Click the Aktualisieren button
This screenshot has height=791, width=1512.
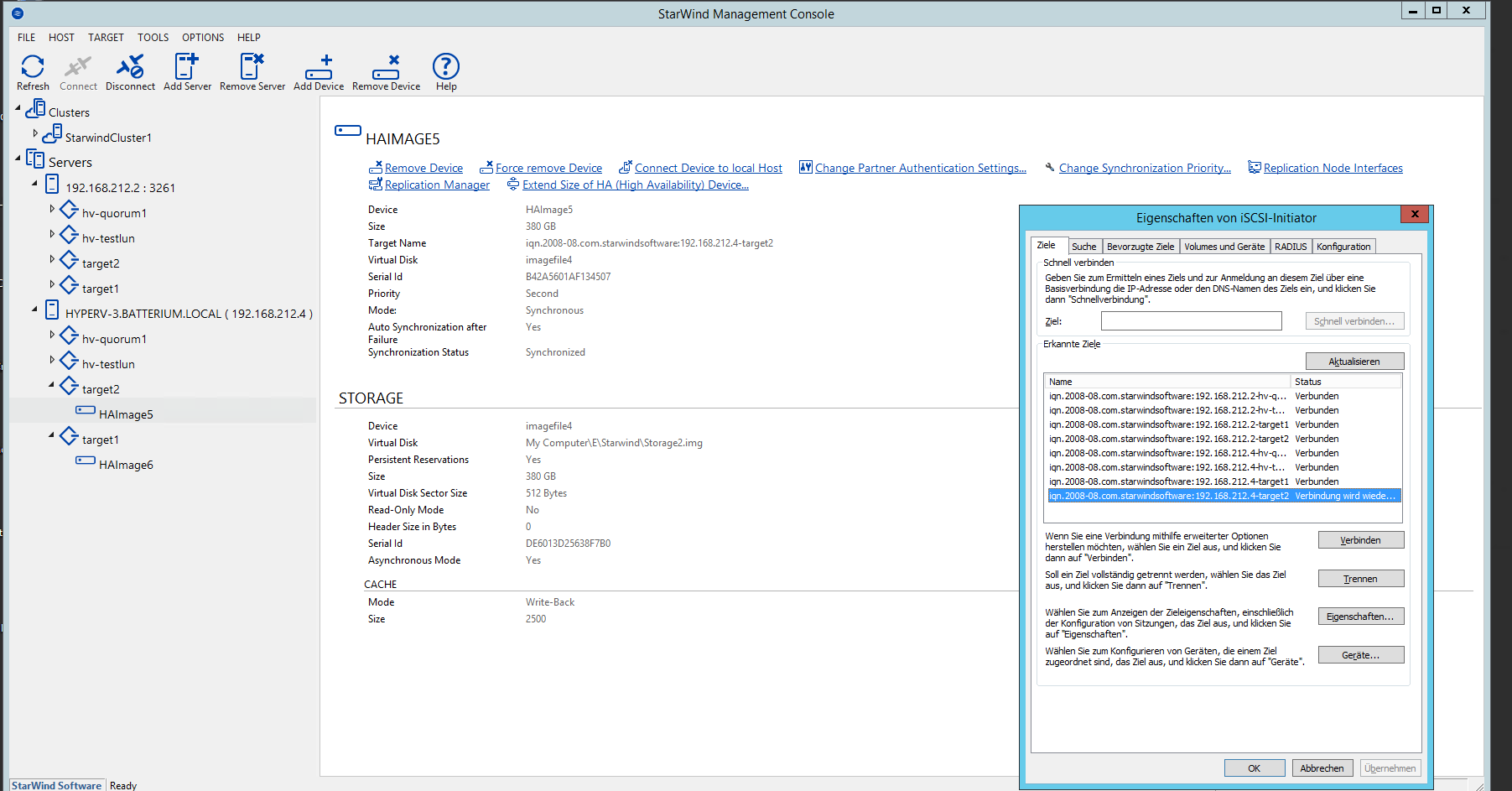1354,362
